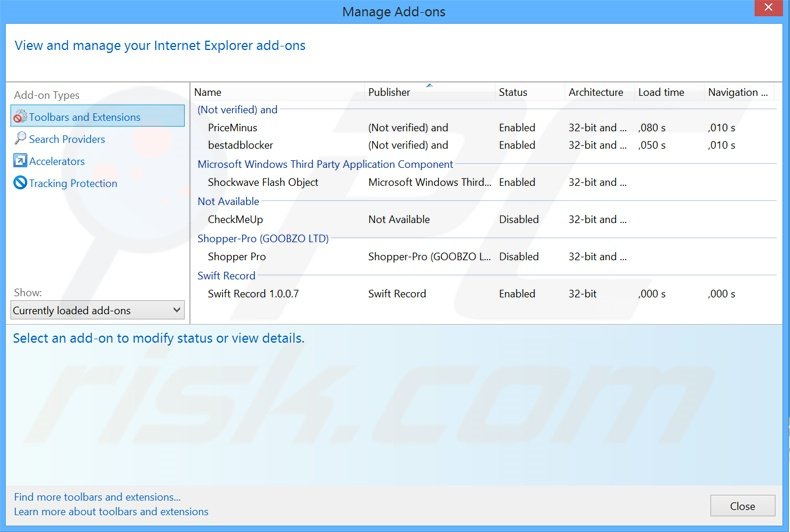Select Toolbars and Extensions add-on type

click(97, 116)
